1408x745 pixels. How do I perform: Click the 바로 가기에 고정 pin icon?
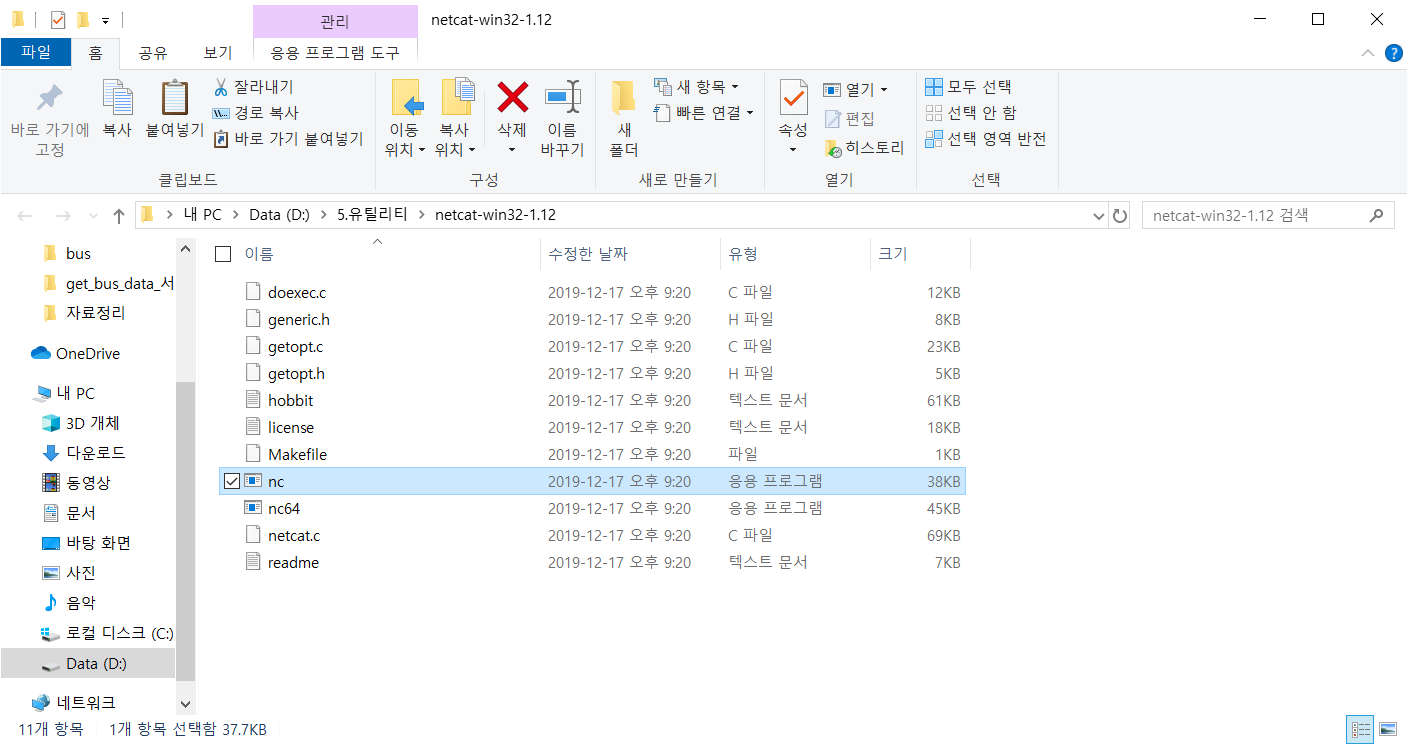click(49, 98)
